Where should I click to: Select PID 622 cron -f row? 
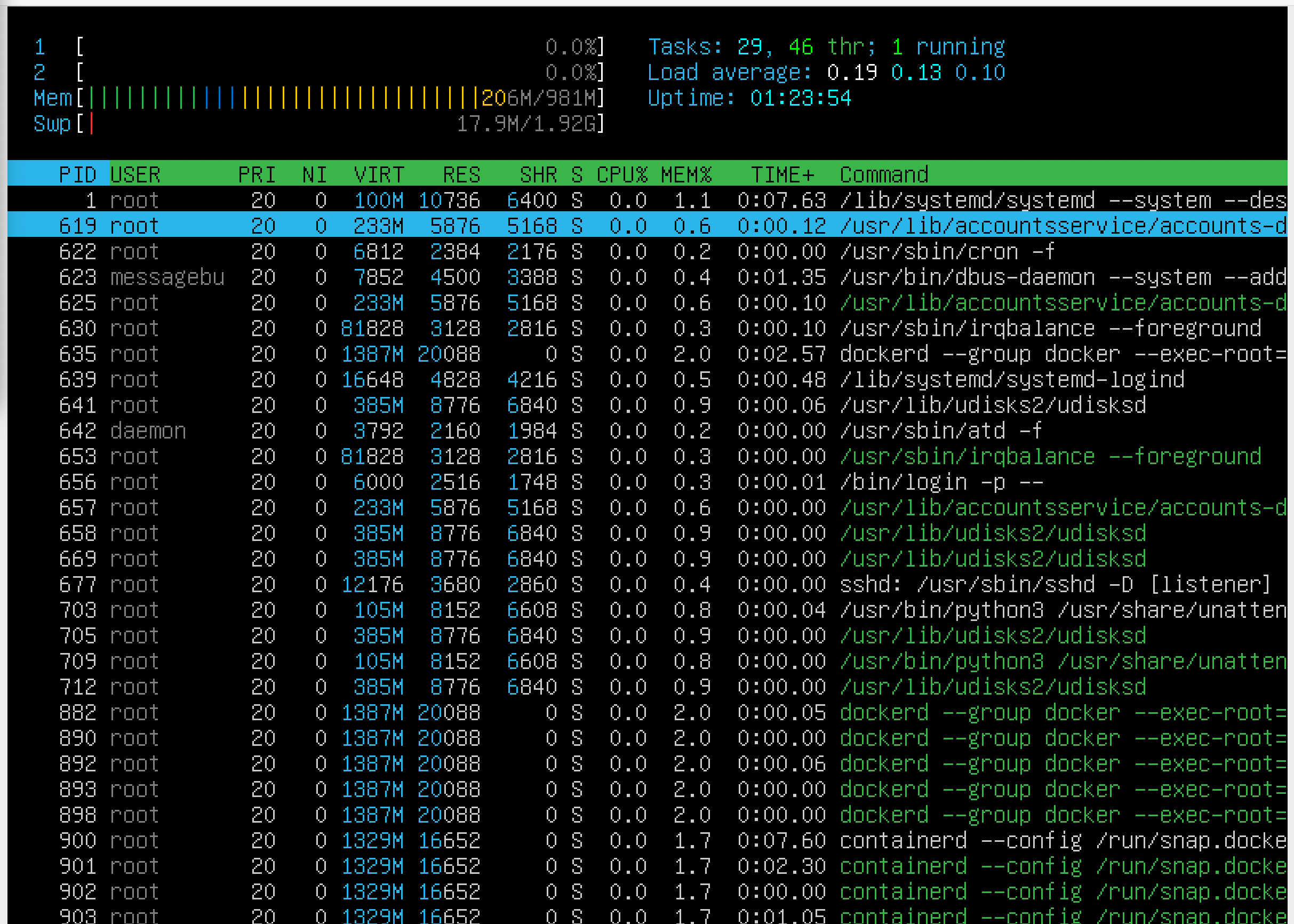coord(648,251)
